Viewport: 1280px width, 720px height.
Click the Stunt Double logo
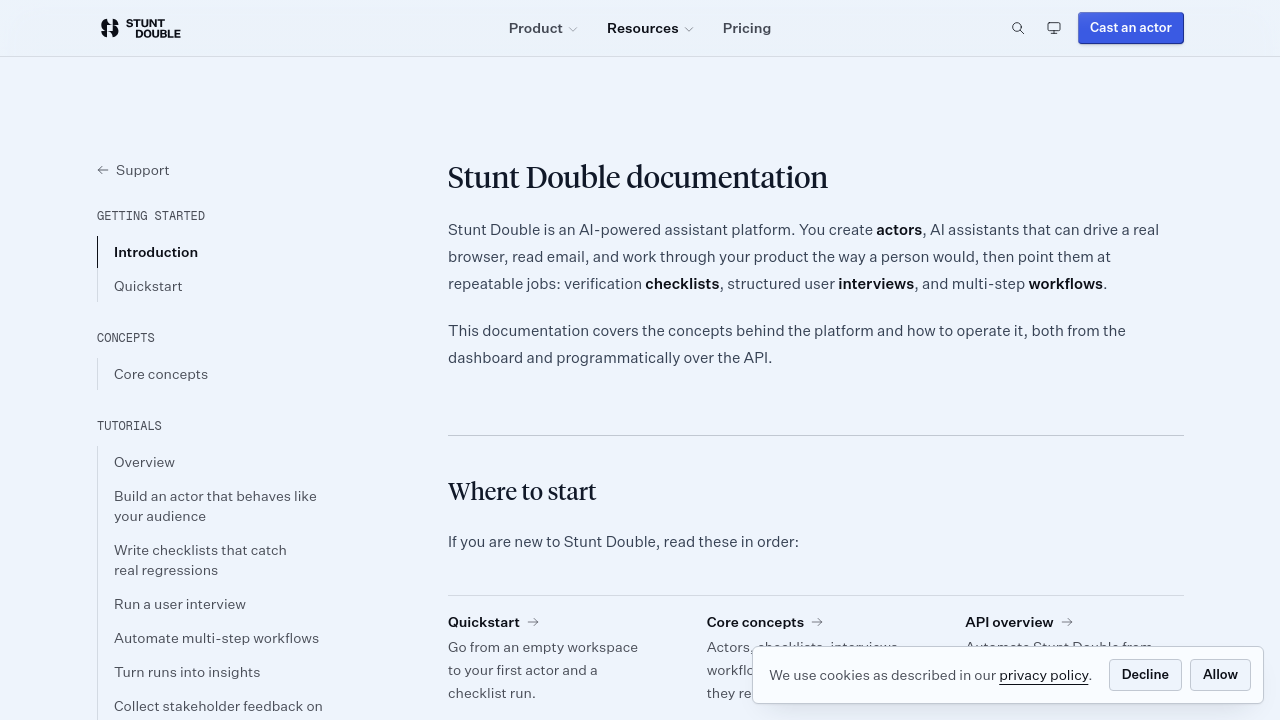(141, 28)
